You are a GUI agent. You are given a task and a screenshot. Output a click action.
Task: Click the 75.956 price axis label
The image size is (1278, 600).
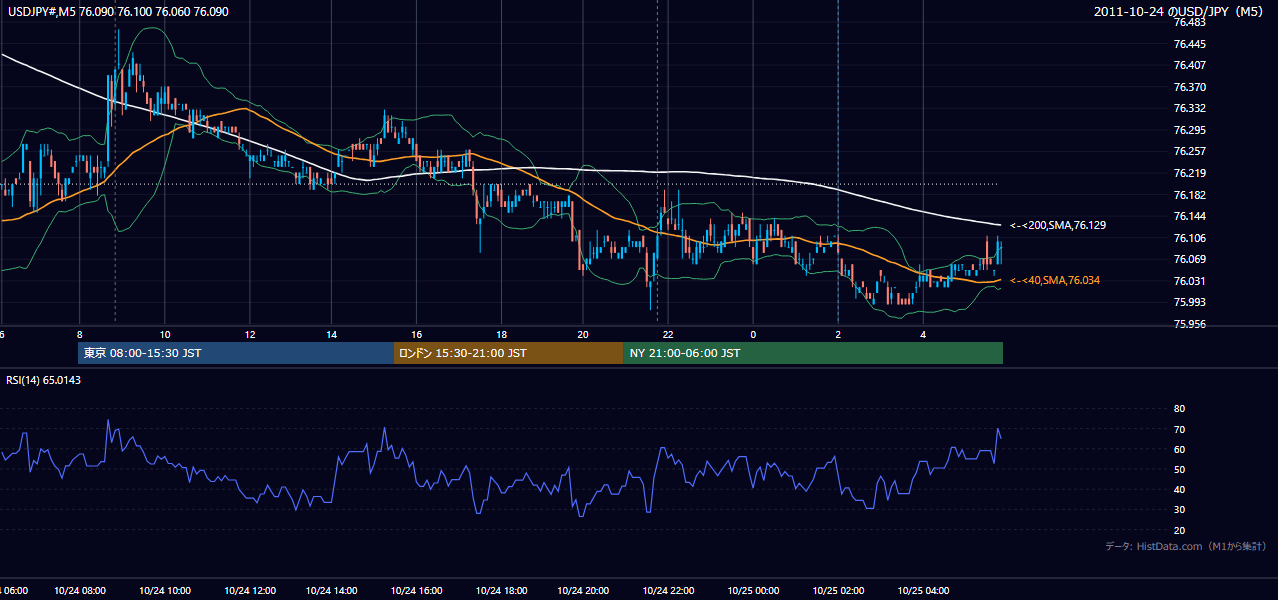tap(1188, 324)
